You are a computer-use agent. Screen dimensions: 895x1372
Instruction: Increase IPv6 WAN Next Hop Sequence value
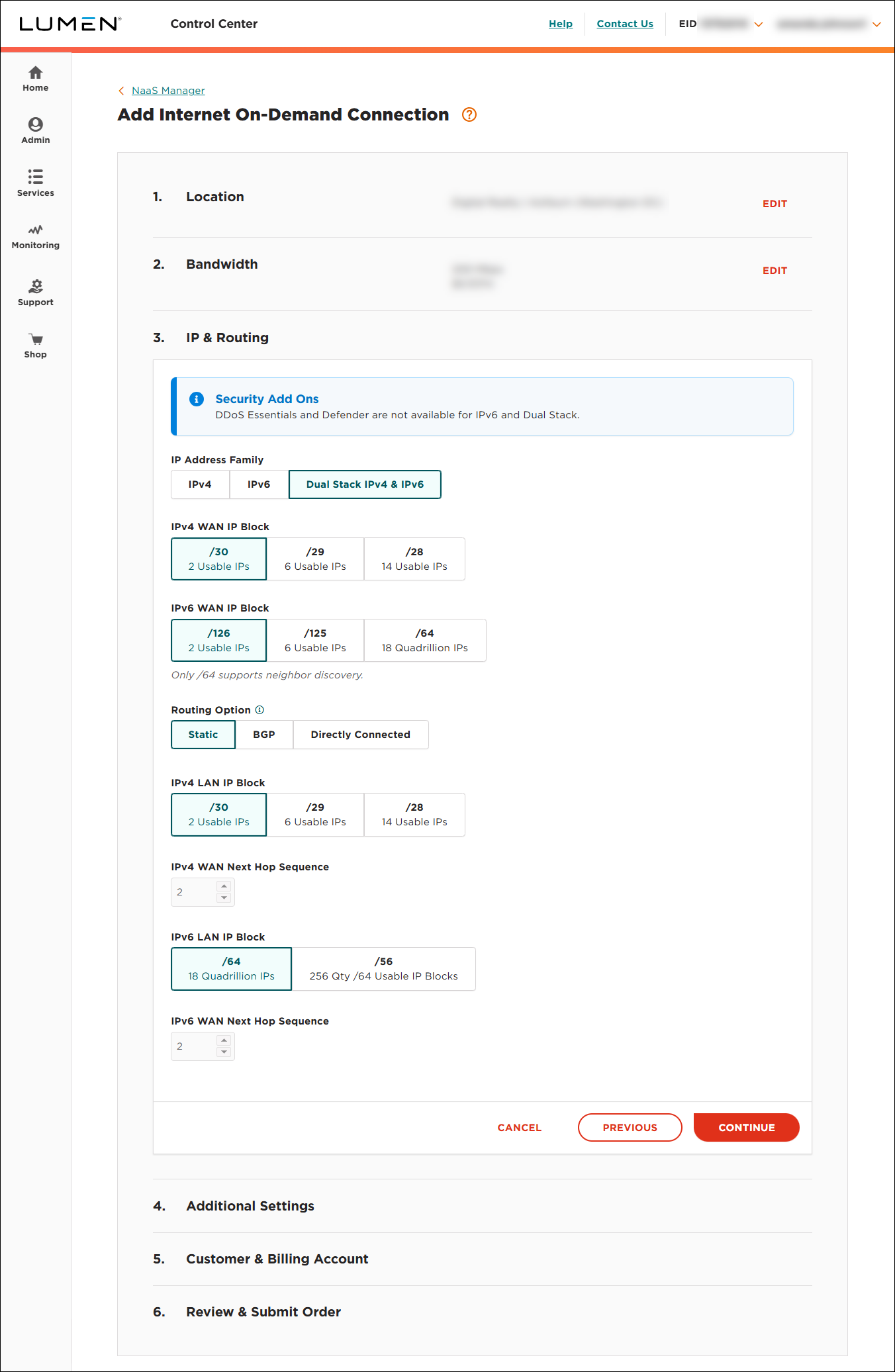tap(224, 1040)
